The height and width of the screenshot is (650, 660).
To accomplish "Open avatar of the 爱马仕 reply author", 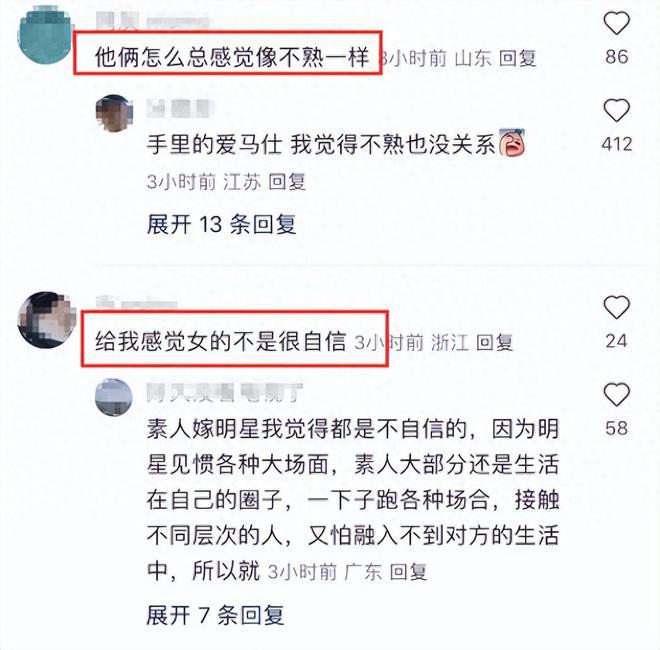I will coord(114,113).
